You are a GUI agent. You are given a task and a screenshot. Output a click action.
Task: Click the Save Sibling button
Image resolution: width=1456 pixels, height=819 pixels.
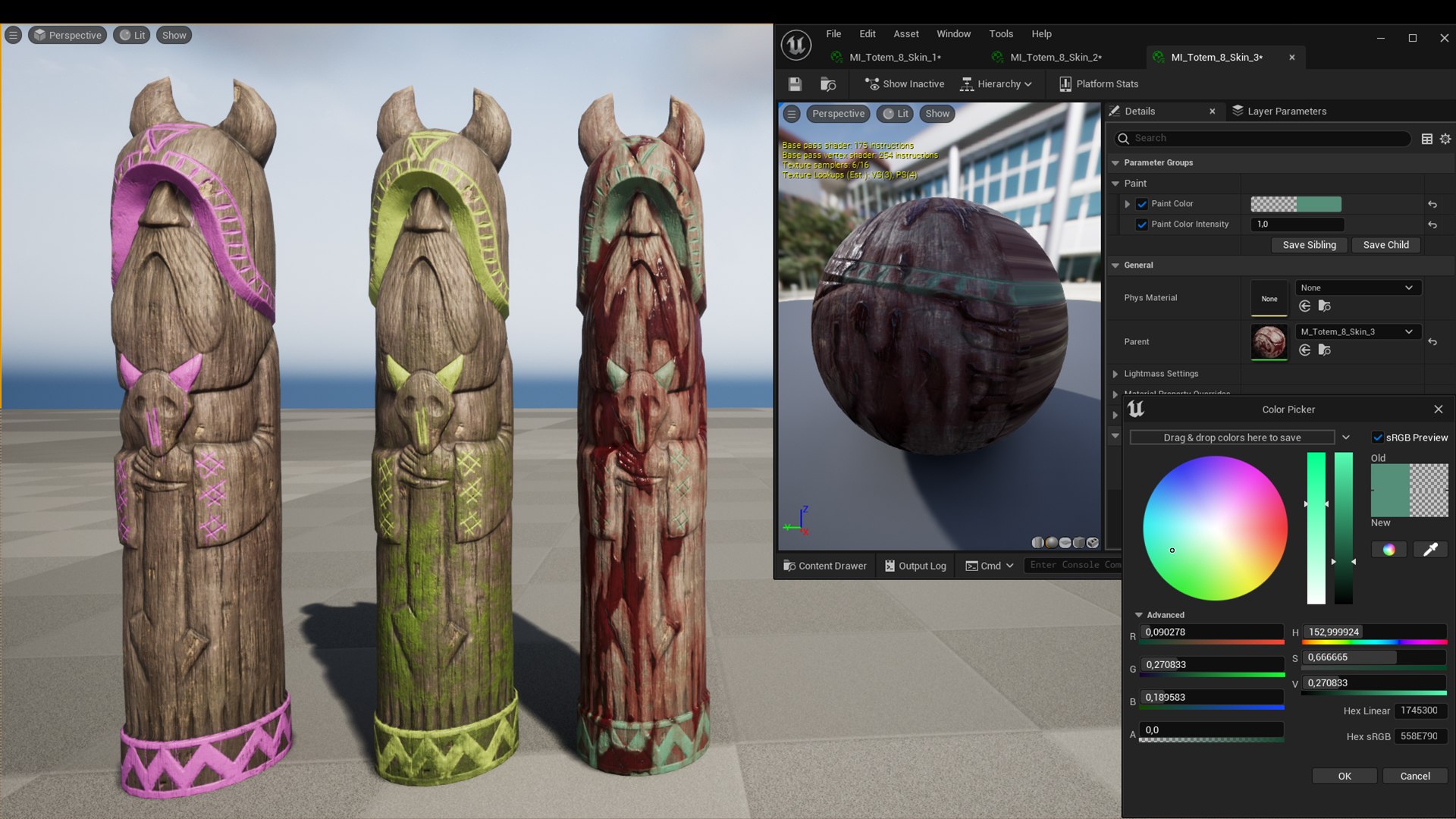tap(1309, 245)
